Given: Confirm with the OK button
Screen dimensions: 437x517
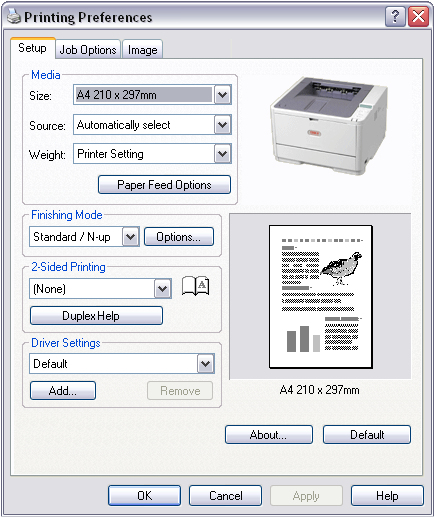Looking at the screenshot, I should tap(145, 496).
